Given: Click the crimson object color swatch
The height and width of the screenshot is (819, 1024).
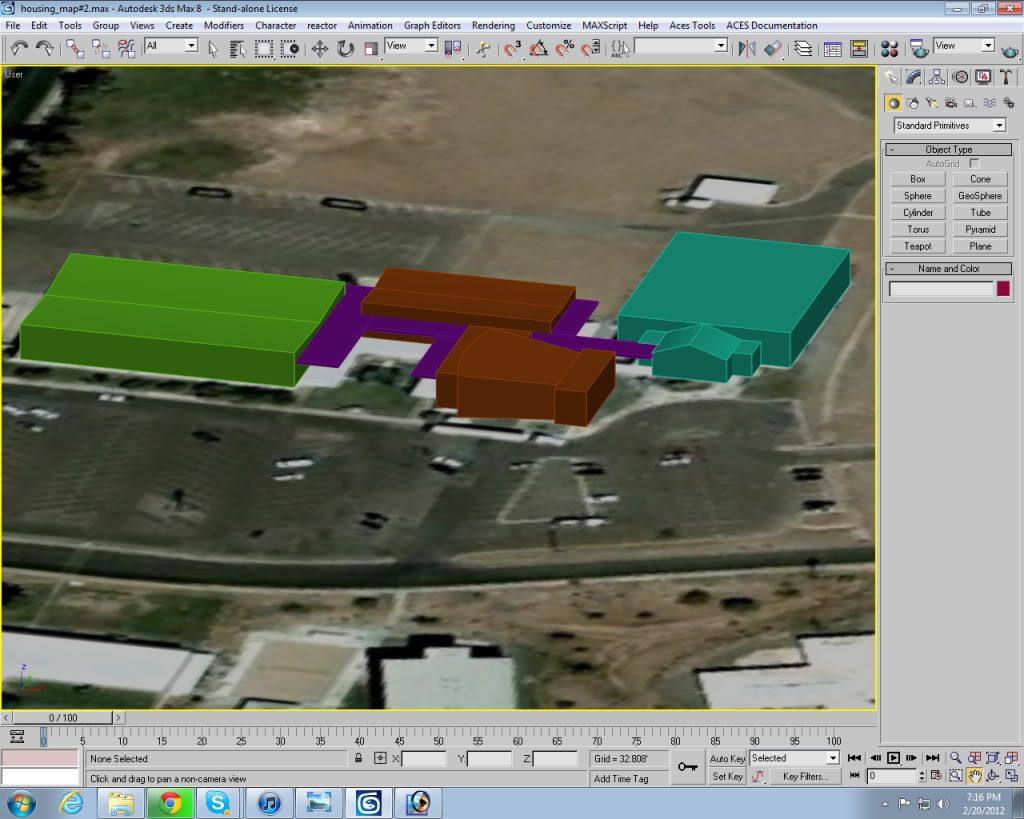Looking at the screenshot, I should 1003,289.
